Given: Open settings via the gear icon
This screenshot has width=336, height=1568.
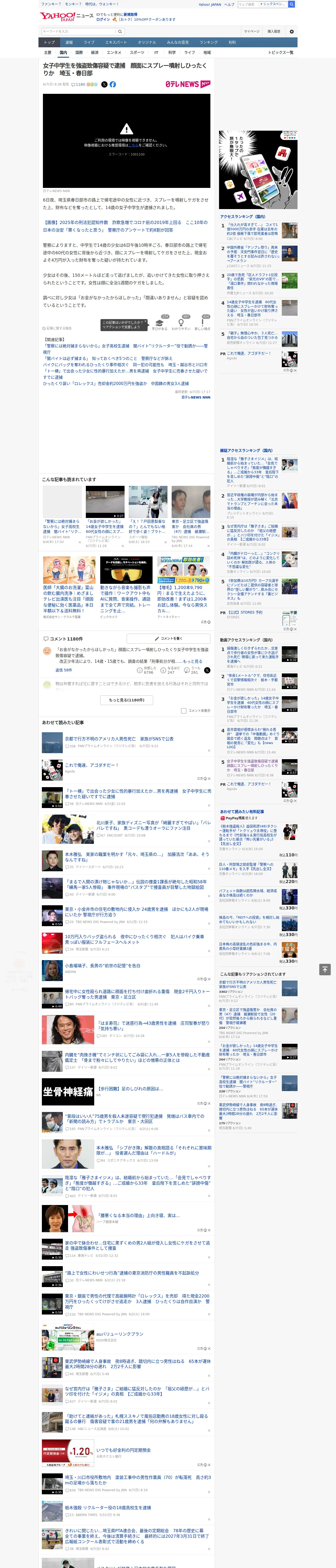Looking at the screenshot, I should (x=292, y=32).
